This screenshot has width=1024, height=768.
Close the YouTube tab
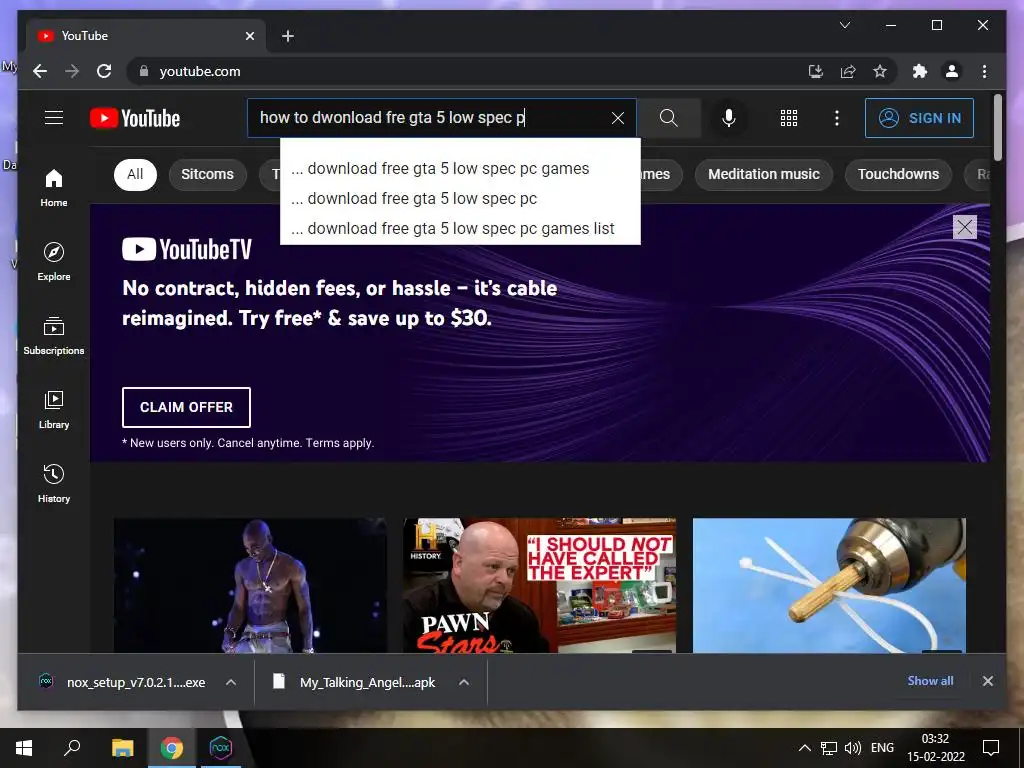(249, 36)
